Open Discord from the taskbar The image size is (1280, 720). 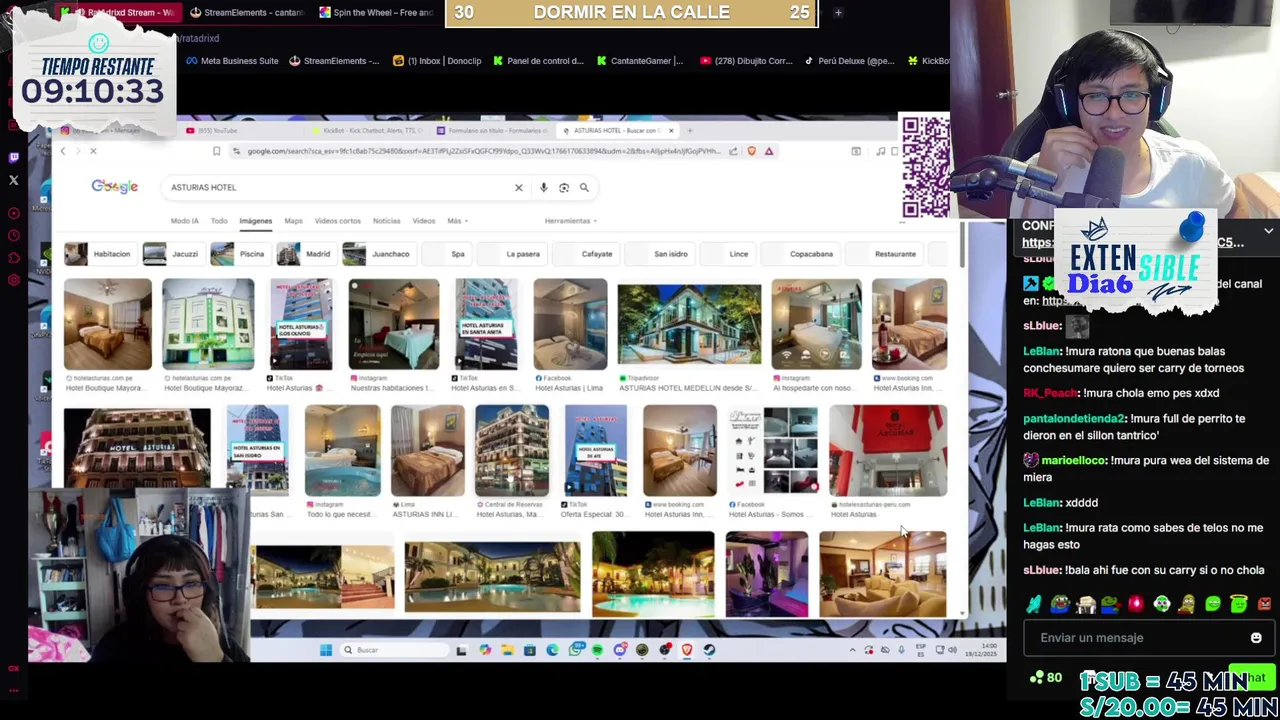click(x=620, y=650)
